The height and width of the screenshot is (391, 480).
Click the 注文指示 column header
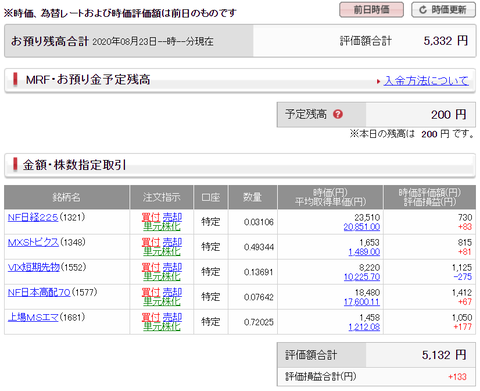point(161,197)
